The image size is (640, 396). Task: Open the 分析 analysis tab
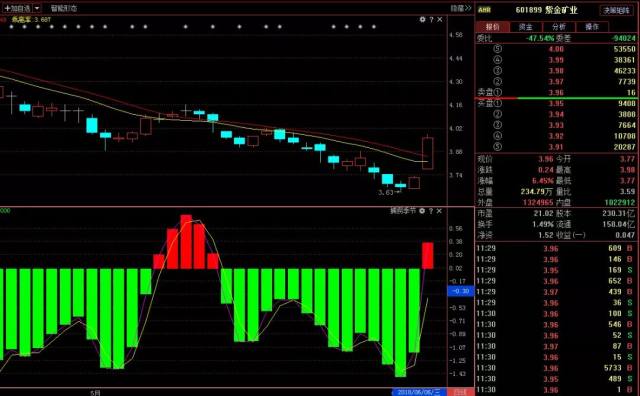[559, 27]
